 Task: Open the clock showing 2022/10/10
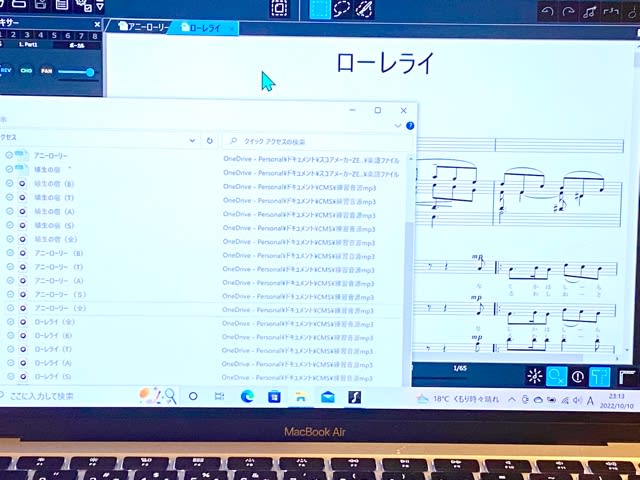coord(616,401)
